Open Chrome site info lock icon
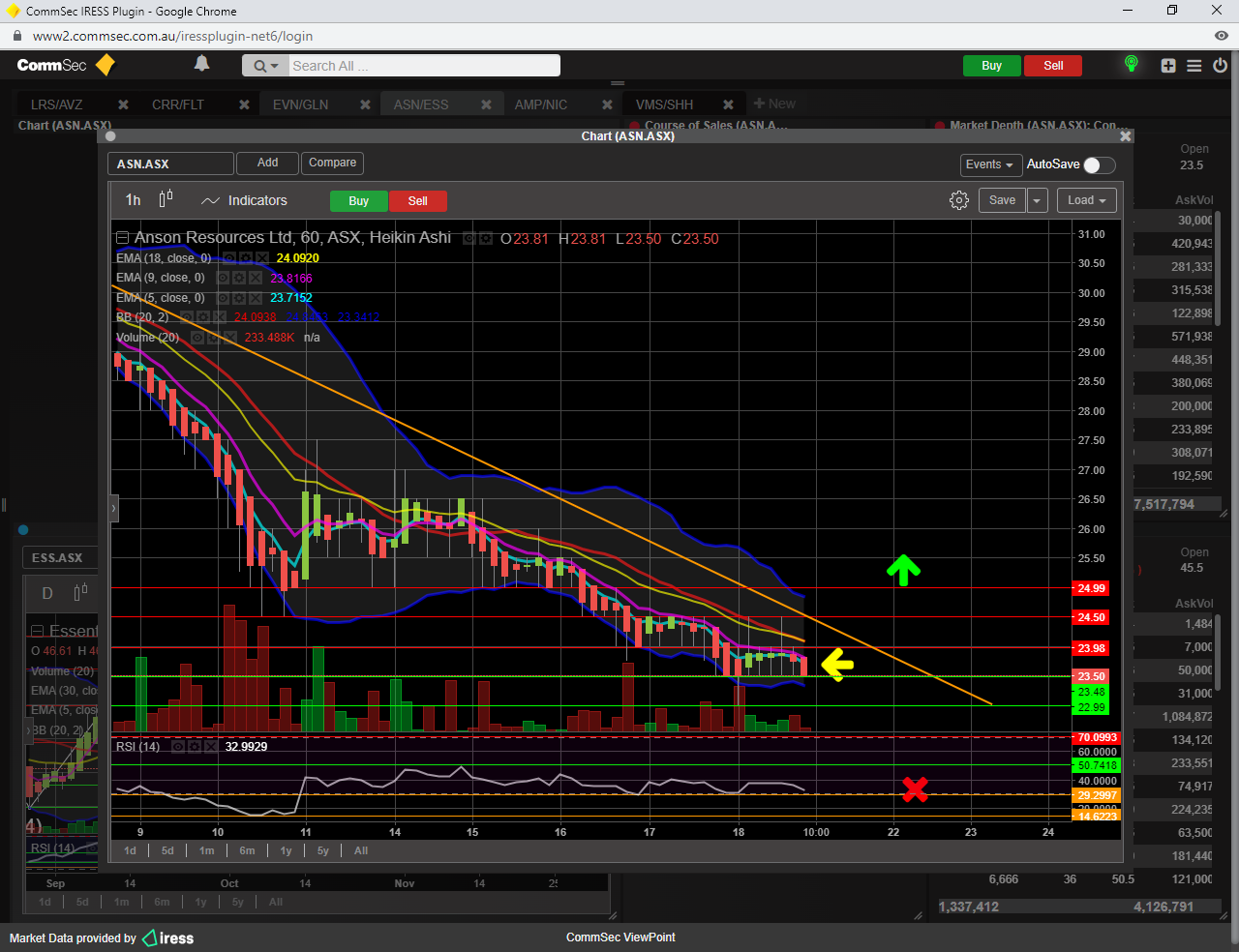Viewport: 1239px width, 952px height. pyautogui.click(x=15, y=36)
